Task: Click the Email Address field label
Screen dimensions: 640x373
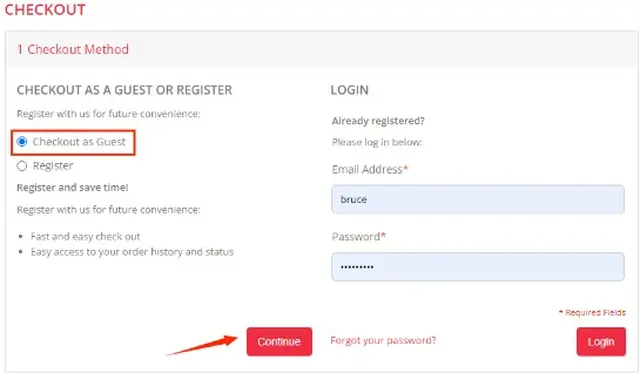Action: [x=370, y=169]
